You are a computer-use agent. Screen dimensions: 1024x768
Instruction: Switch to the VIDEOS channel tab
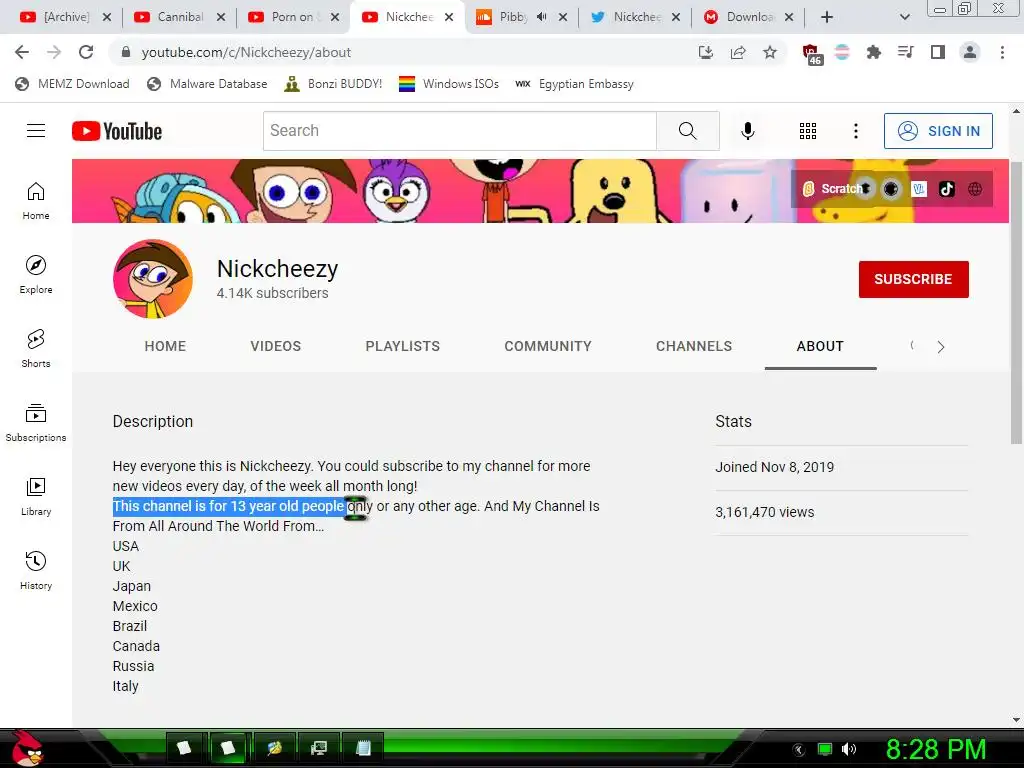coord(276,346)
